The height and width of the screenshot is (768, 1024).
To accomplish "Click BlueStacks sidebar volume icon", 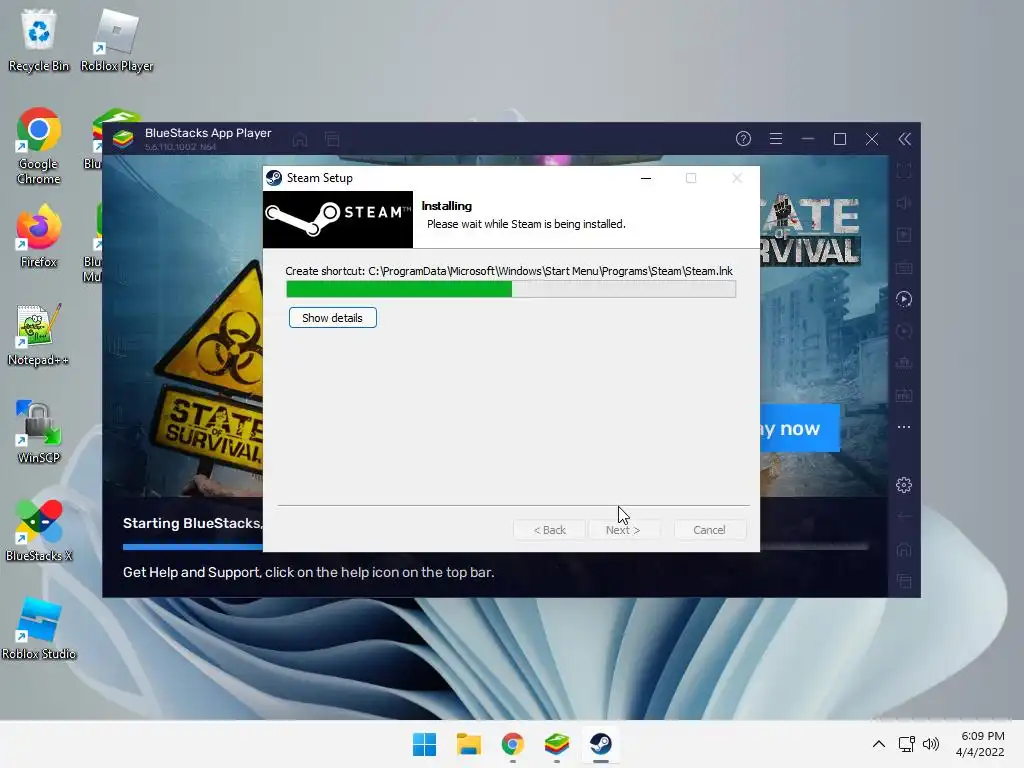I will click(x=904, y=203).
